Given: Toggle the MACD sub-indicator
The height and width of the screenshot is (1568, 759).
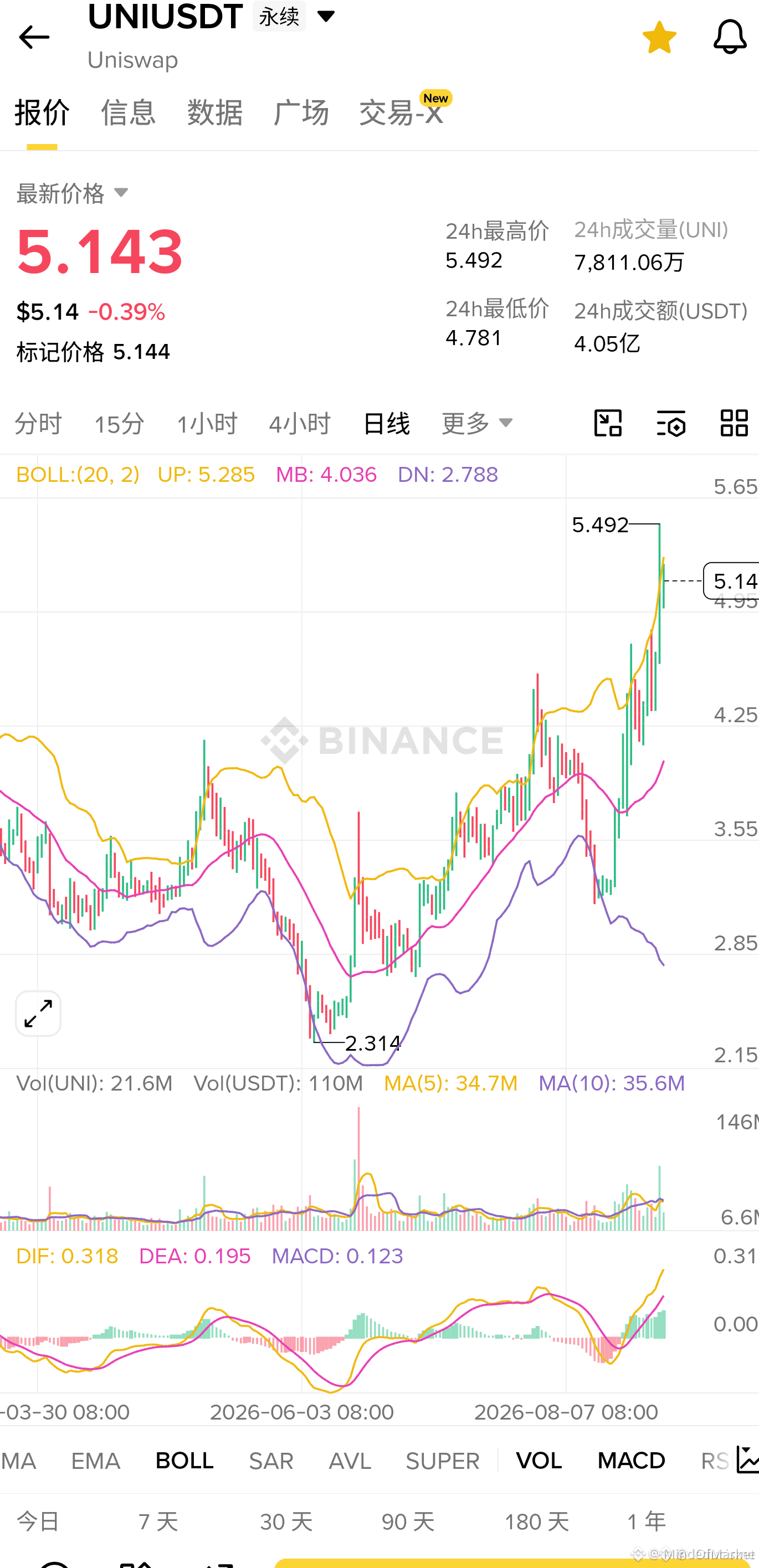Looking at the screenshot, I should coord(631,1461).
